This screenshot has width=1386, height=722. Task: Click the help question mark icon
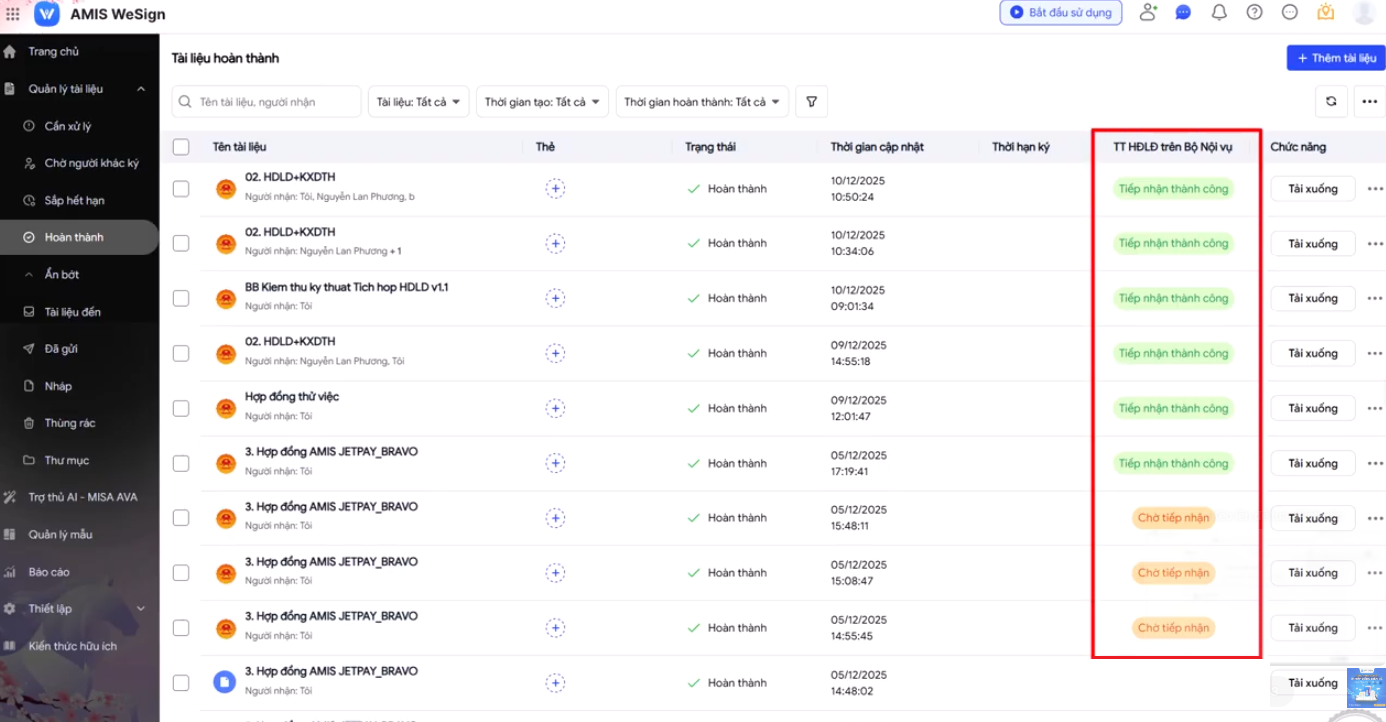[1254, 13]
